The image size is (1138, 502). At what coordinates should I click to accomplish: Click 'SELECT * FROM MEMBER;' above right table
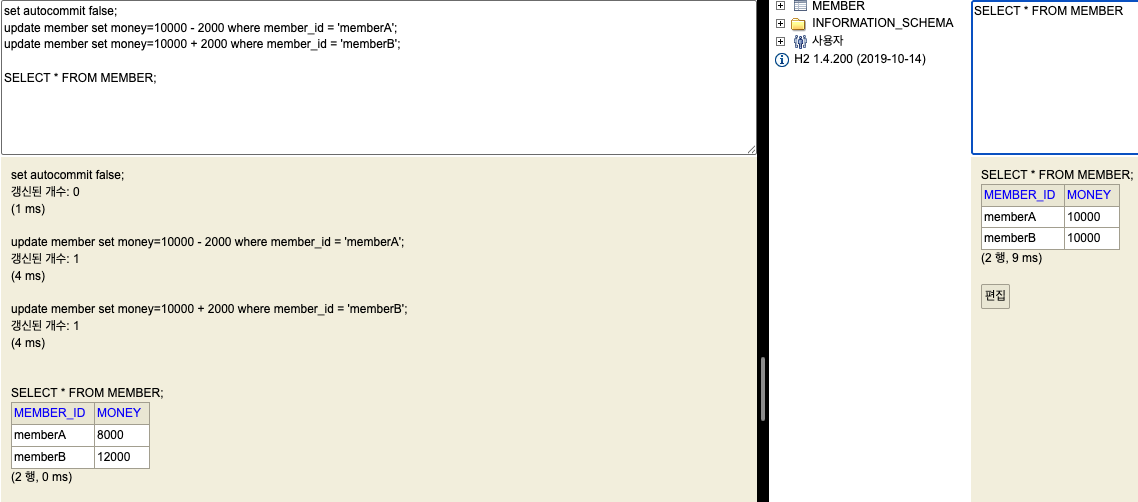(x=1057, y=175)
